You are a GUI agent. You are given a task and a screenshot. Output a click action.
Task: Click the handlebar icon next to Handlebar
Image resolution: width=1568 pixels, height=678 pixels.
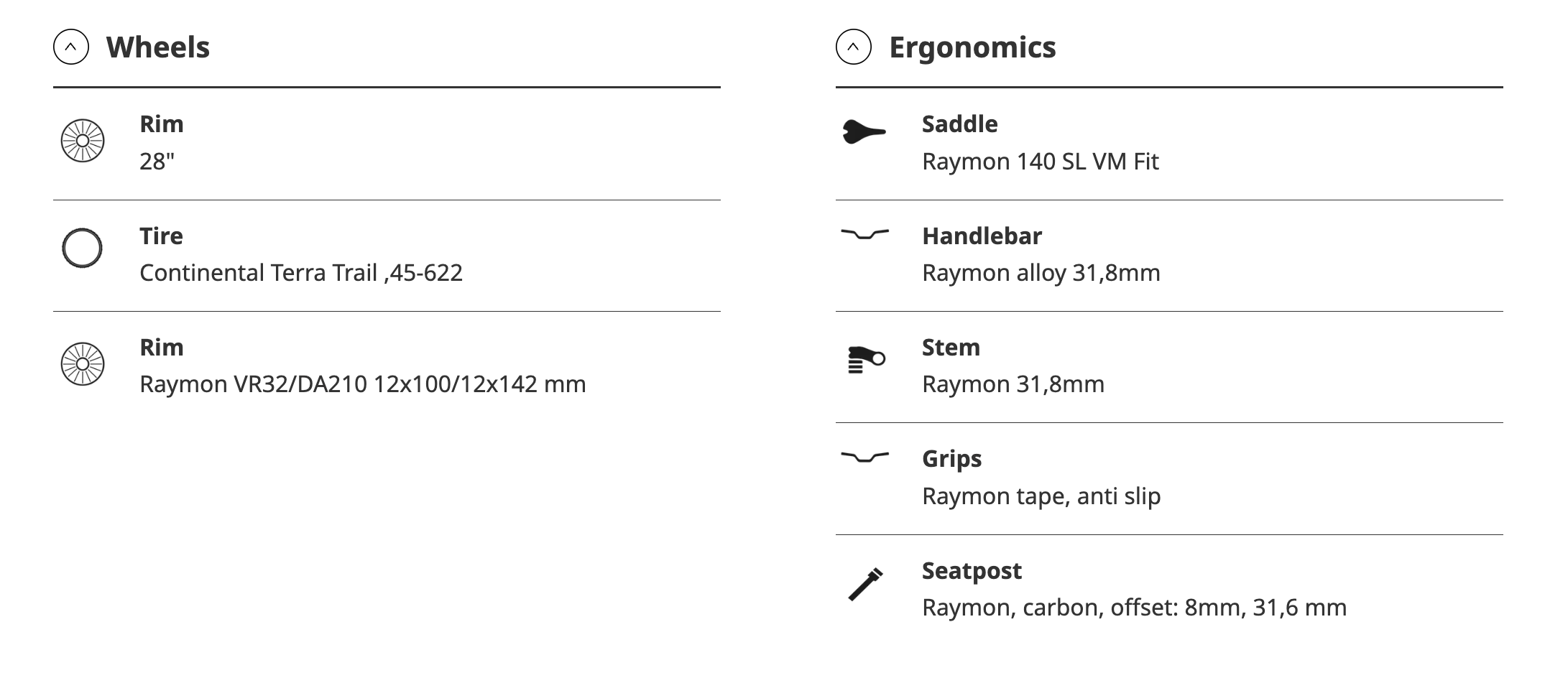click(864, 234)
